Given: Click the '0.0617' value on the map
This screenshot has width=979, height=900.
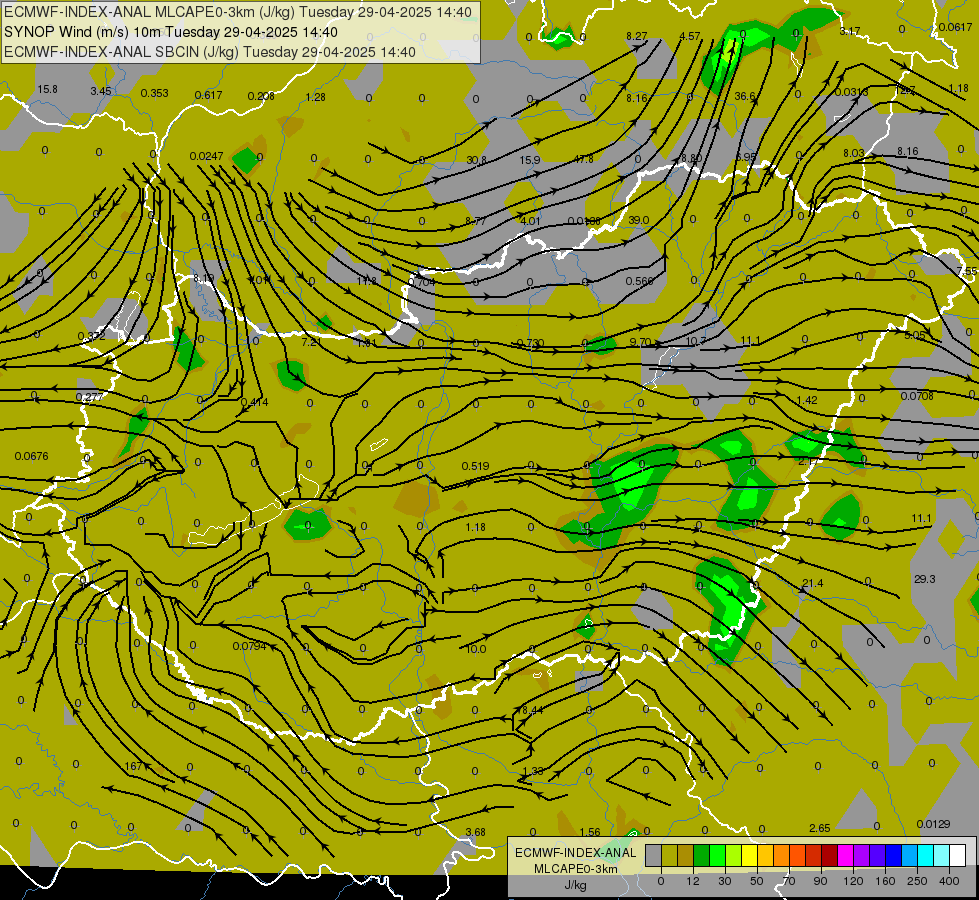Looking at the screenshot, I should click(x=955, y=27).
